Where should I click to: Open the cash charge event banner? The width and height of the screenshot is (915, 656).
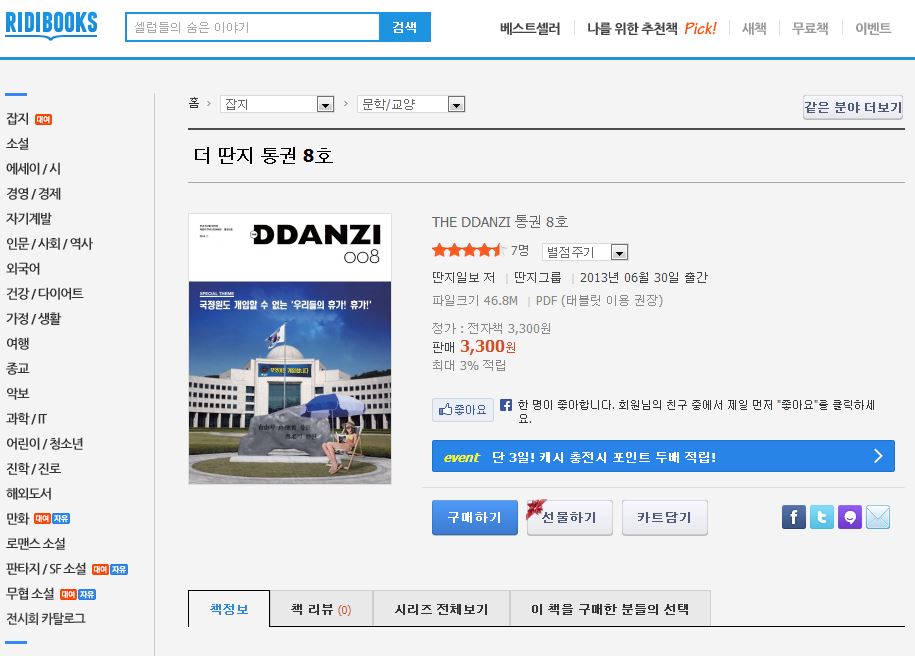[x=663, y=456]
